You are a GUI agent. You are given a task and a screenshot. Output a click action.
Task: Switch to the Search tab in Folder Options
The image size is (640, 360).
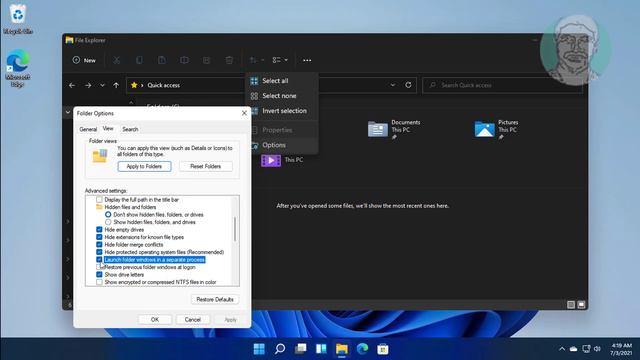(130, 129)
